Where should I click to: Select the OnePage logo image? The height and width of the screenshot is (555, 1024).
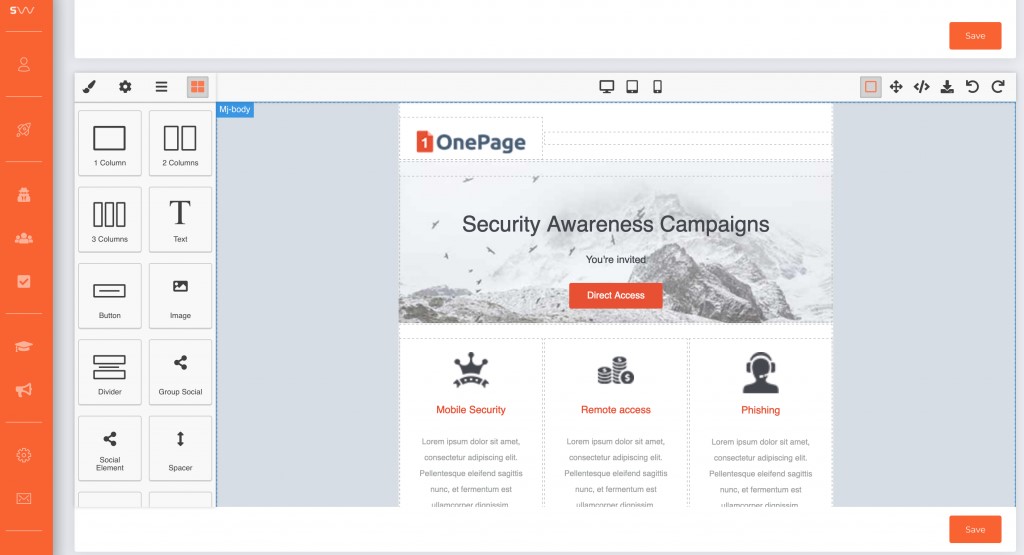pyautogui.click(x=471, y=142)
